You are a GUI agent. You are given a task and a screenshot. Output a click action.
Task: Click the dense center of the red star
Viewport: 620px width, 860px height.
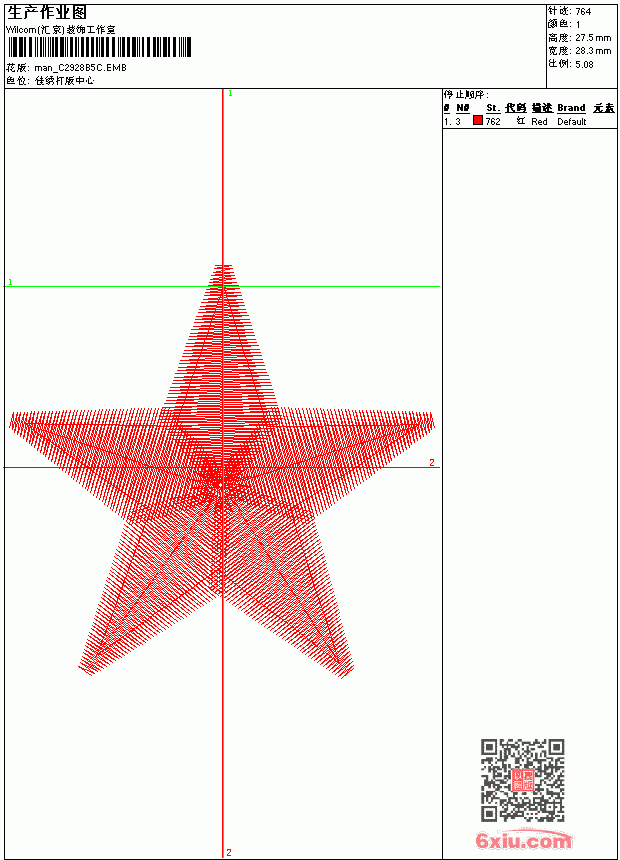click(221, 484)
